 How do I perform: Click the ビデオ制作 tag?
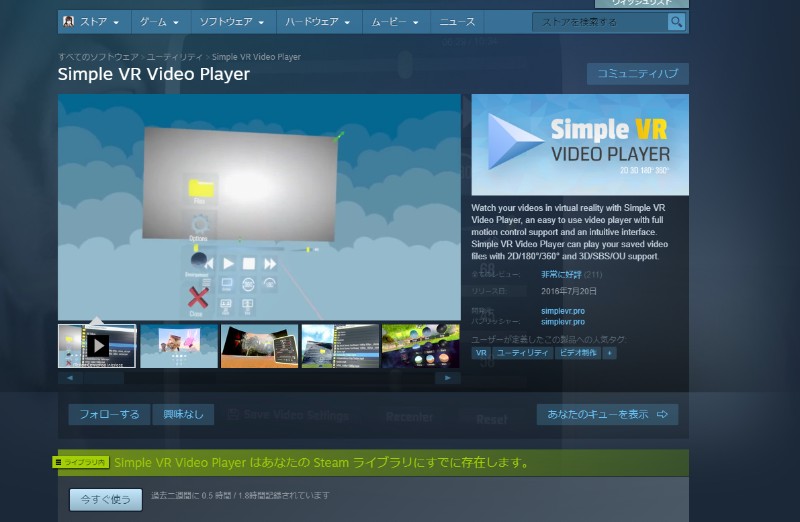click(578, 353)
